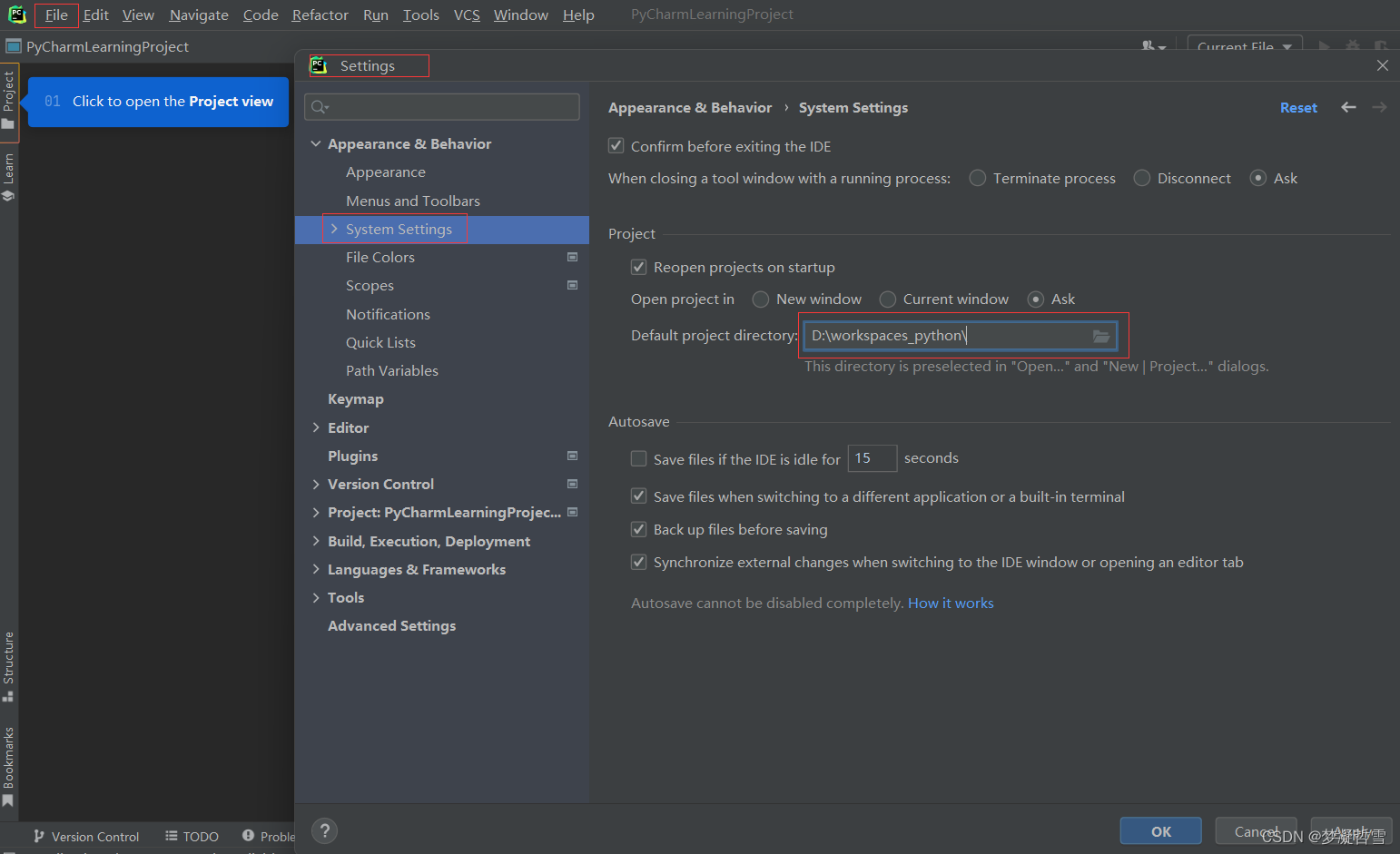Viewport: 1400px width, 854px height.
Task: Open the Current File run configuration dropdown
Action: (x=1245, y=45)
